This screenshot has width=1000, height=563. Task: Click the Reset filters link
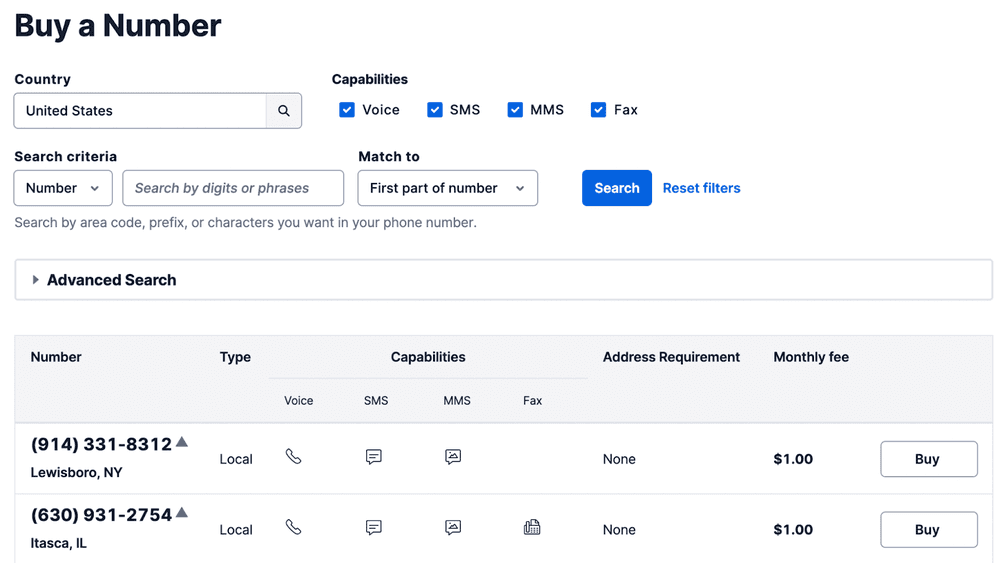coord(701,188)
